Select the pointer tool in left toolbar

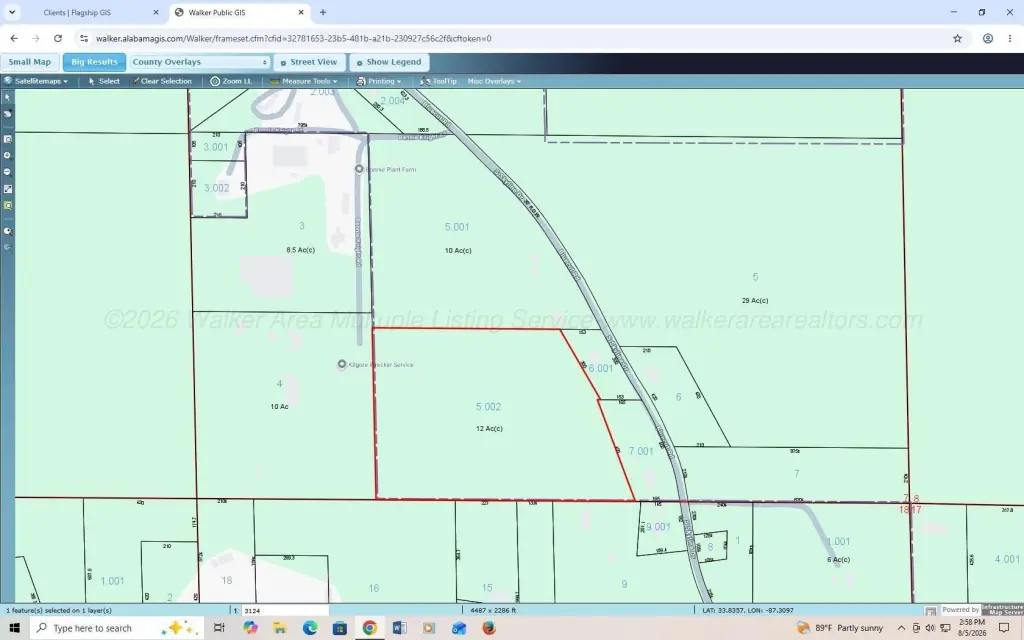7,97
